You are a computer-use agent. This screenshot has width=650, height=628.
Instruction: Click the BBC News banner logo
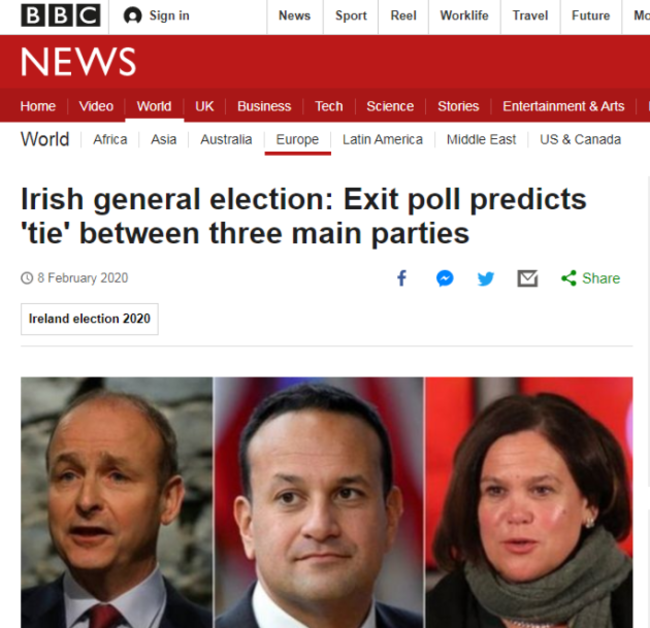tap(78, 62)
